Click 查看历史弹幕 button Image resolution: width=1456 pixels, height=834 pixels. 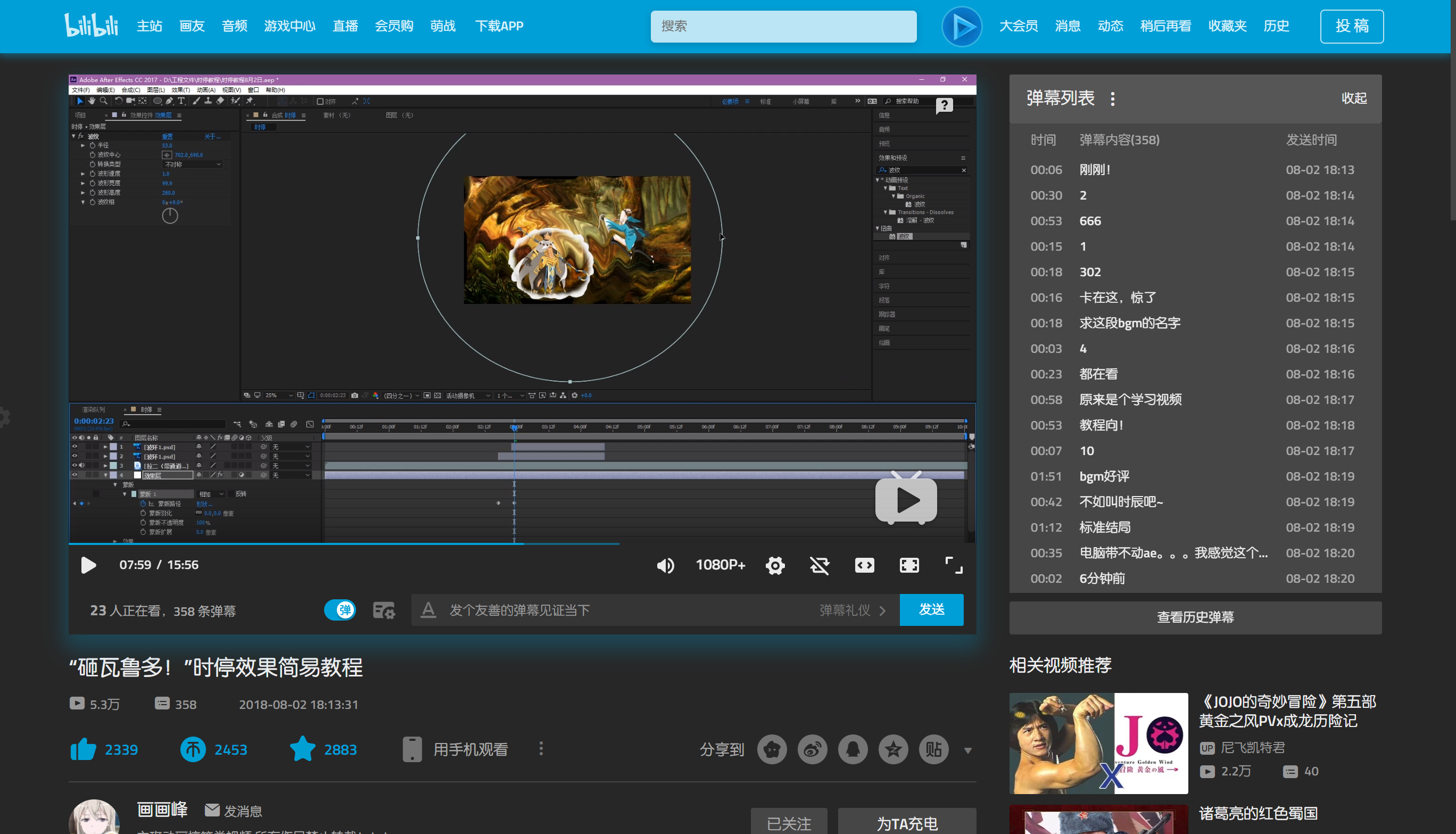click(x=1195, y=617)
